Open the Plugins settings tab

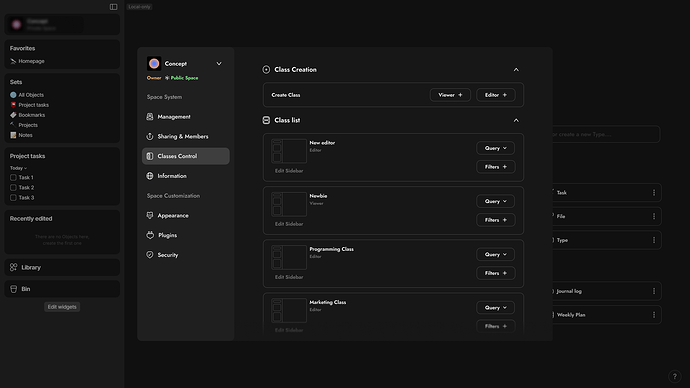point(186,235)
